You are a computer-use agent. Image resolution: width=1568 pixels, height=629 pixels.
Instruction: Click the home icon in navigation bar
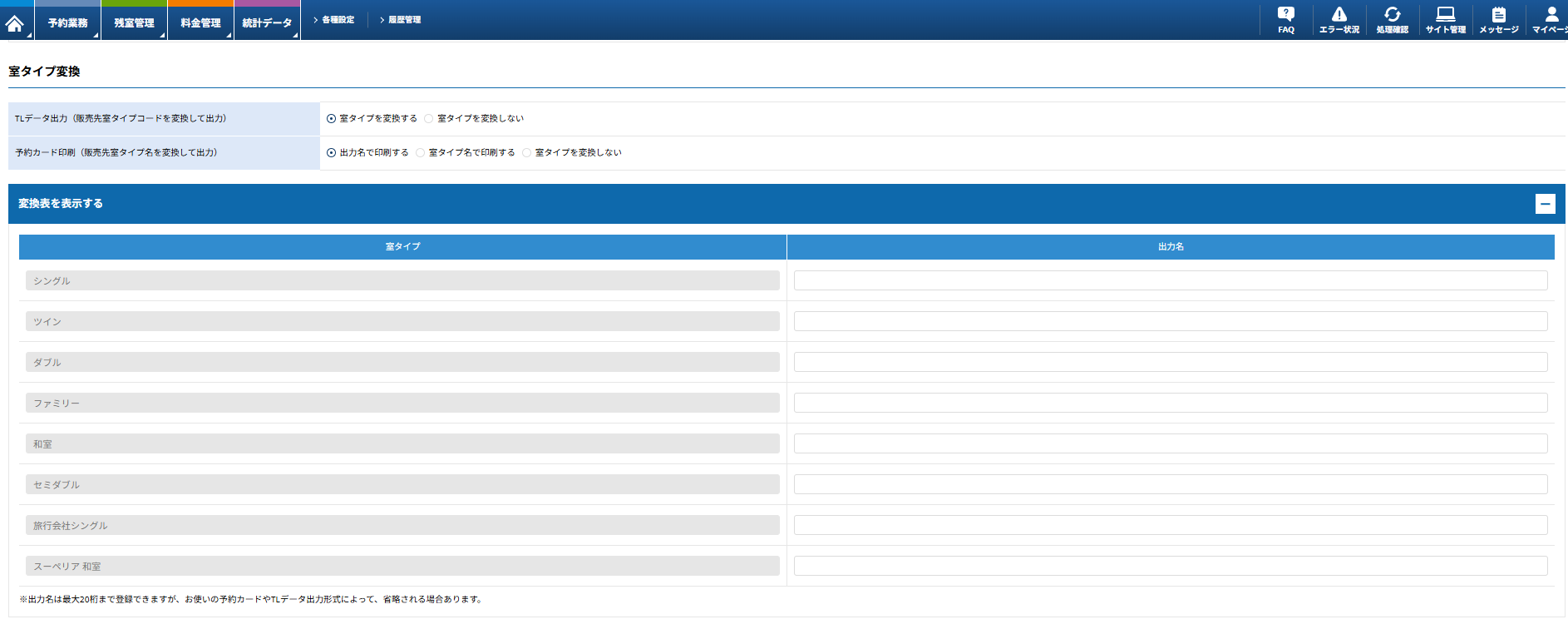click(15, 22)
